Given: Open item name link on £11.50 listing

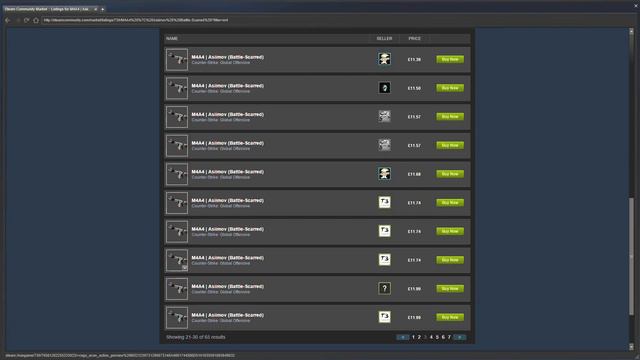Looking at the screenshot, I should click(227, 86).
